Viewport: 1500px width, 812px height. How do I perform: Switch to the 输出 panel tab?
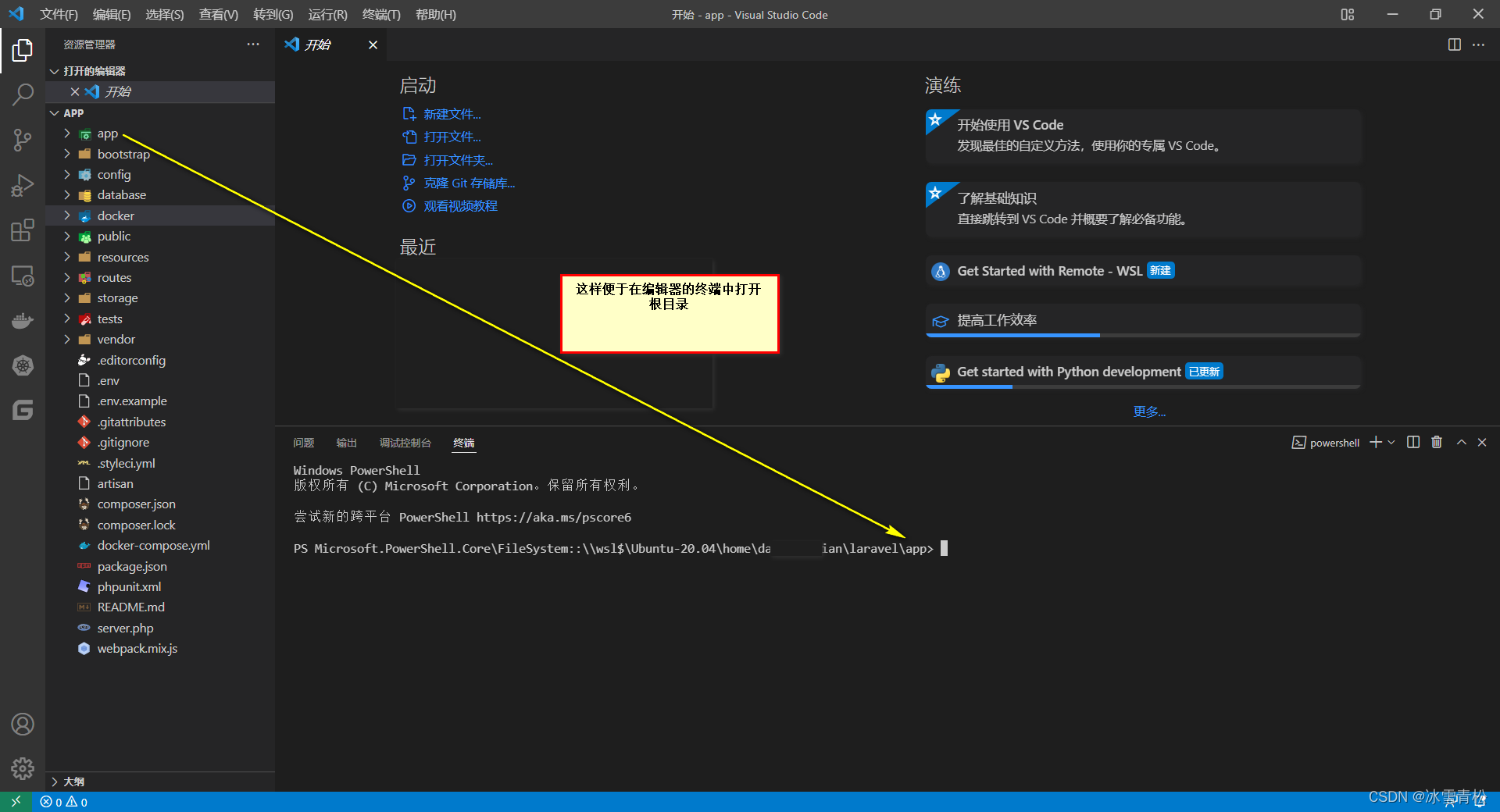tap(346, 443)
